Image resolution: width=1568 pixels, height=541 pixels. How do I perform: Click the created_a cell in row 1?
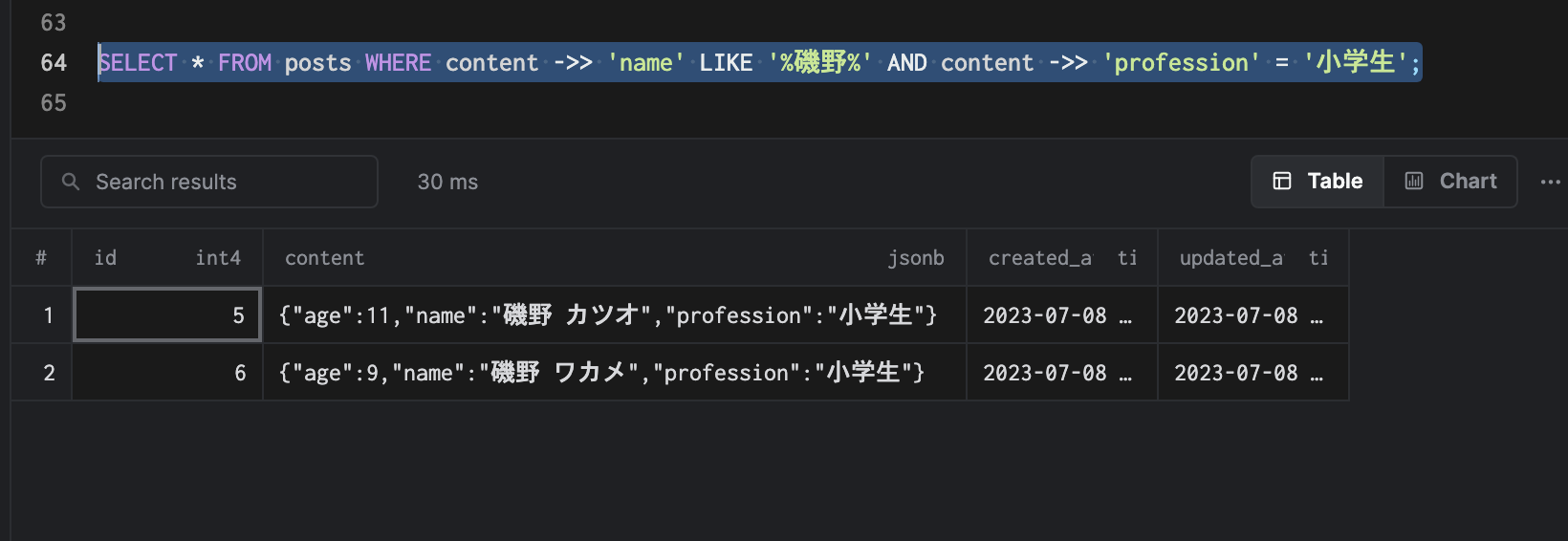click(1061, 315)
